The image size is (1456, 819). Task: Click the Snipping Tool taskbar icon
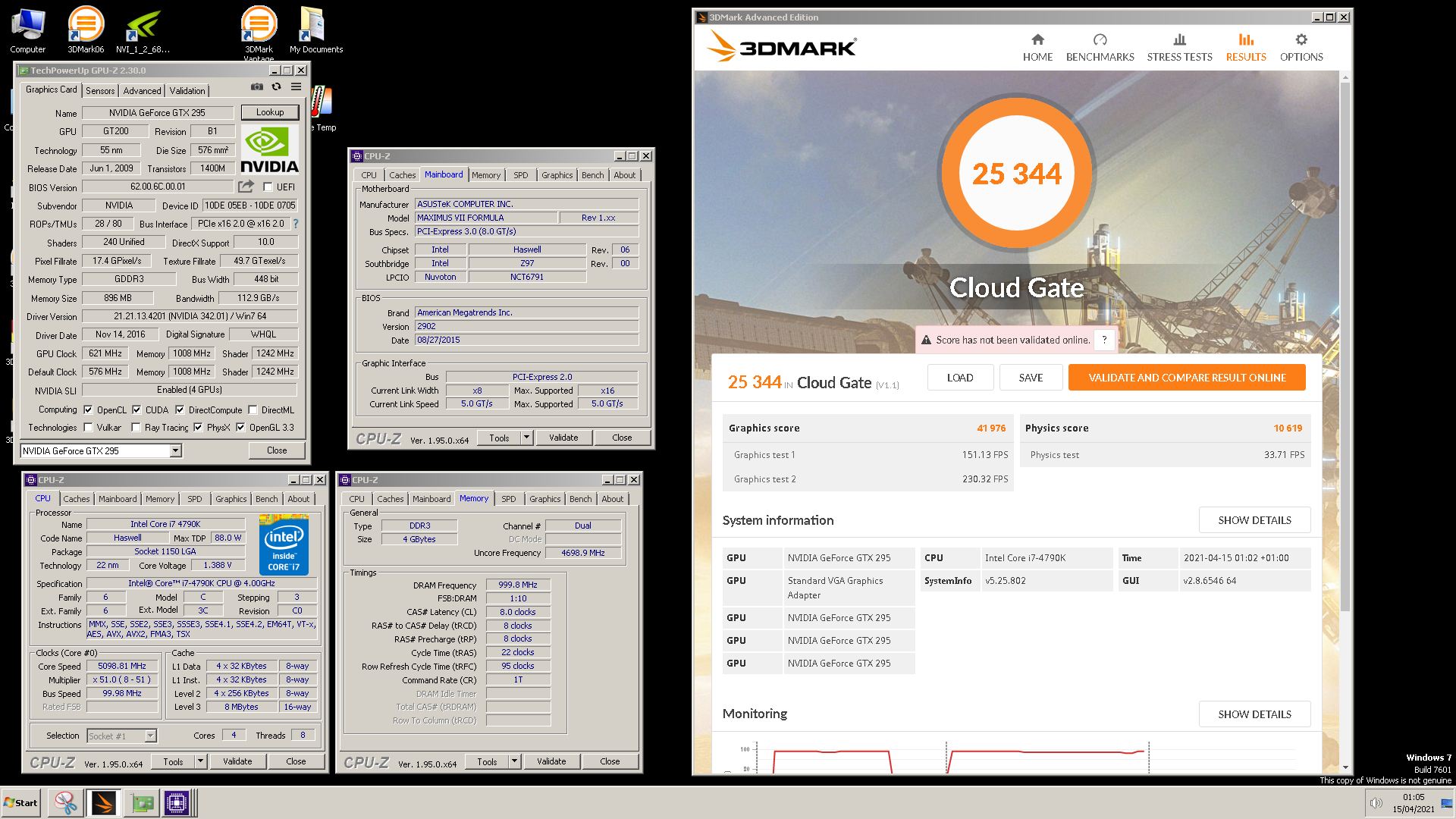click(x=65, y=802)
